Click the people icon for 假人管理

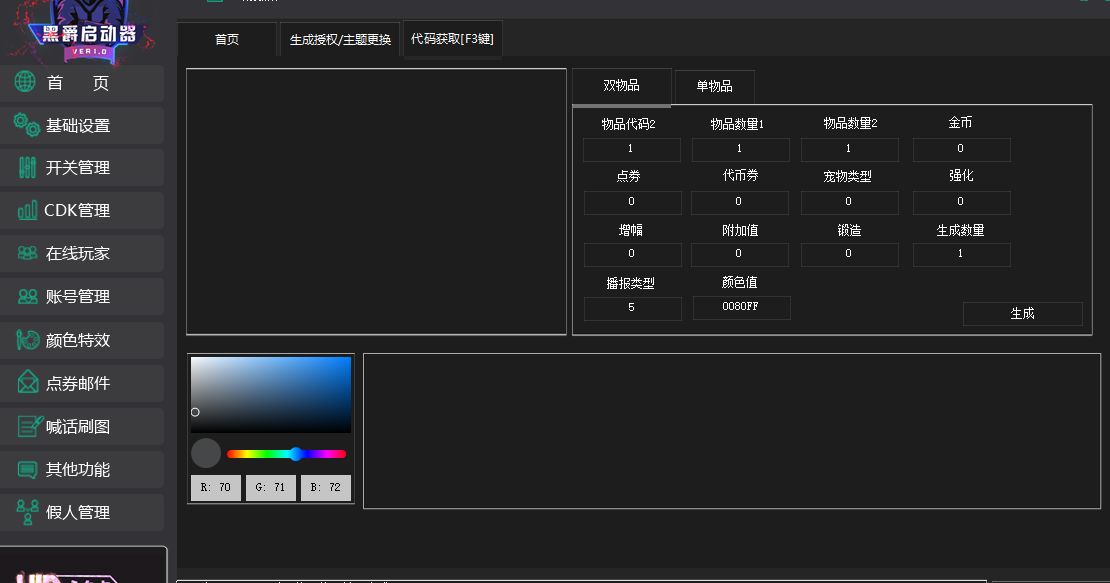coord(27,512)
